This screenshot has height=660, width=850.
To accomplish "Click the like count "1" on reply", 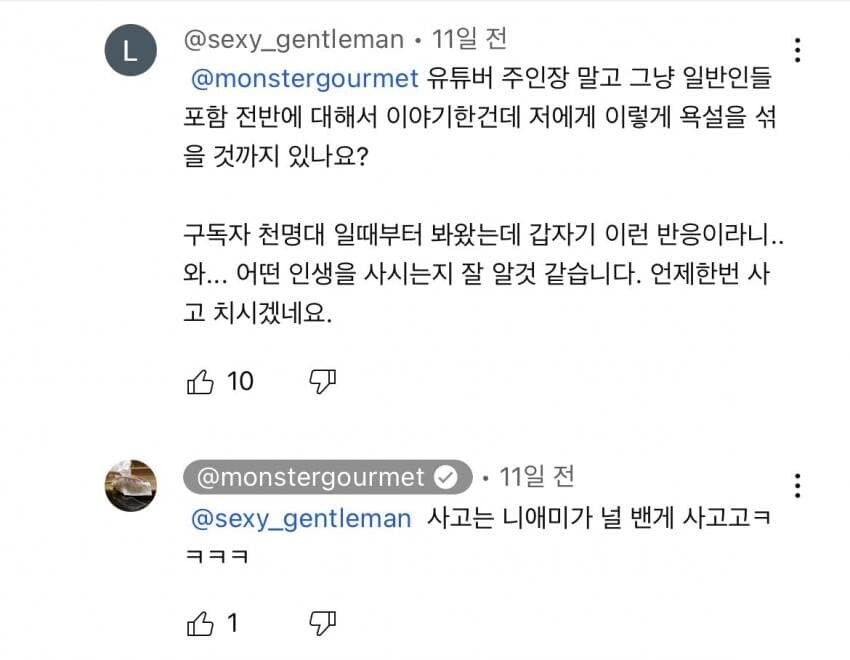I will (x=233, y=623).
